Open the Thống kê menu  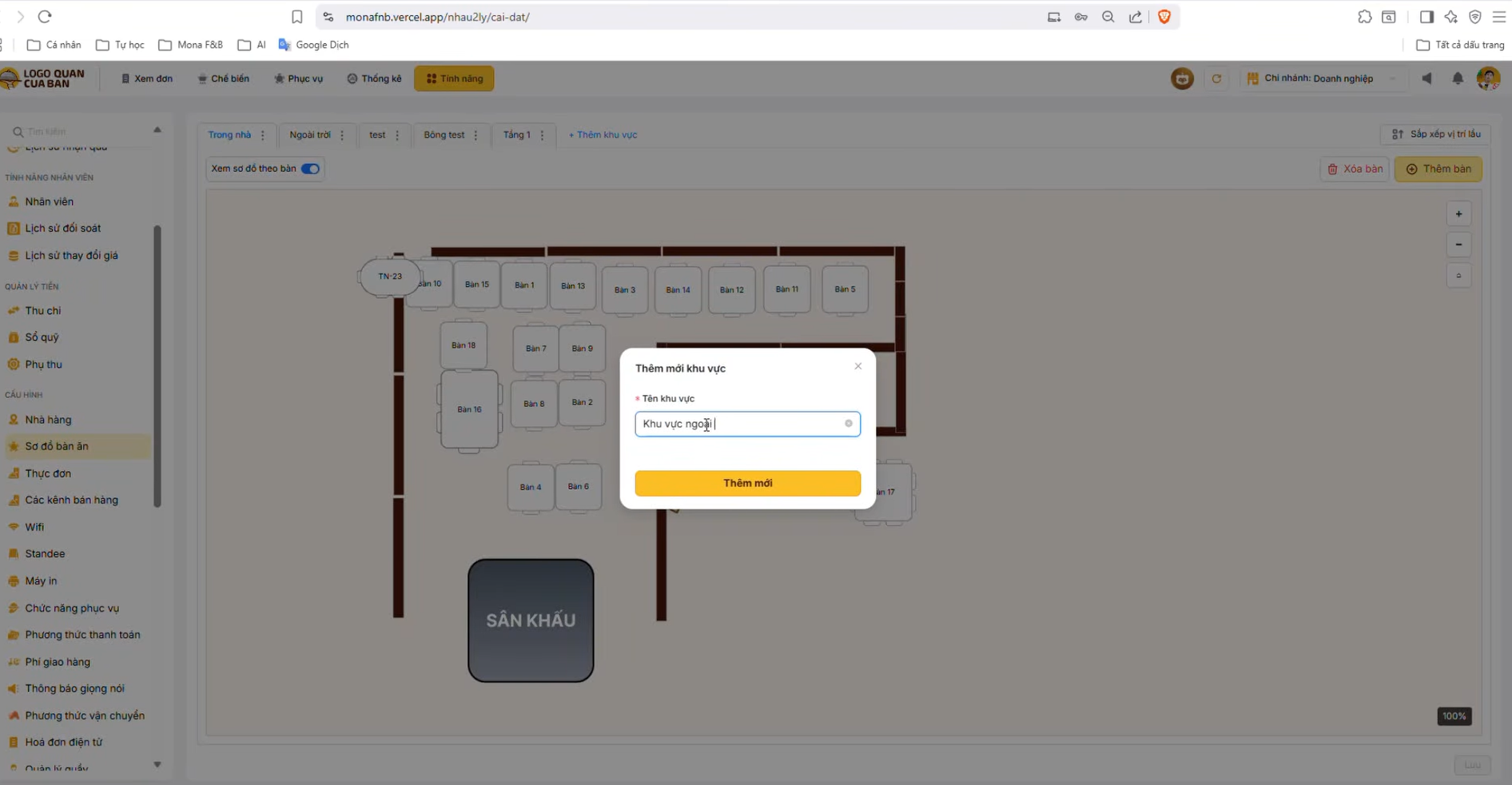(x=375, y=78)
